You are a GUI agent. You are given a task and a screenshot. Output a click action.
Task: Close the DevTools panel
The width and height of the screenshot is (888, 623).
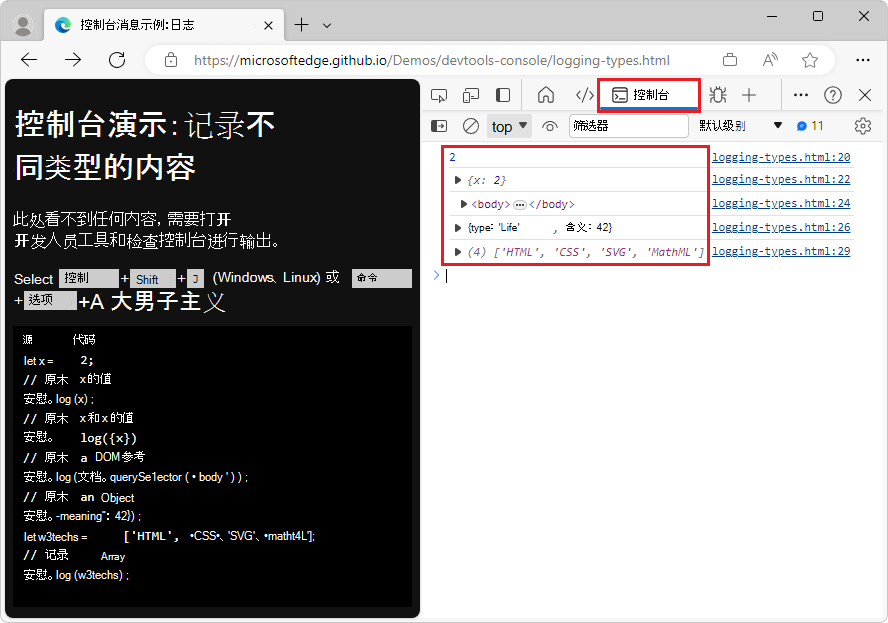tap(865, 95)
